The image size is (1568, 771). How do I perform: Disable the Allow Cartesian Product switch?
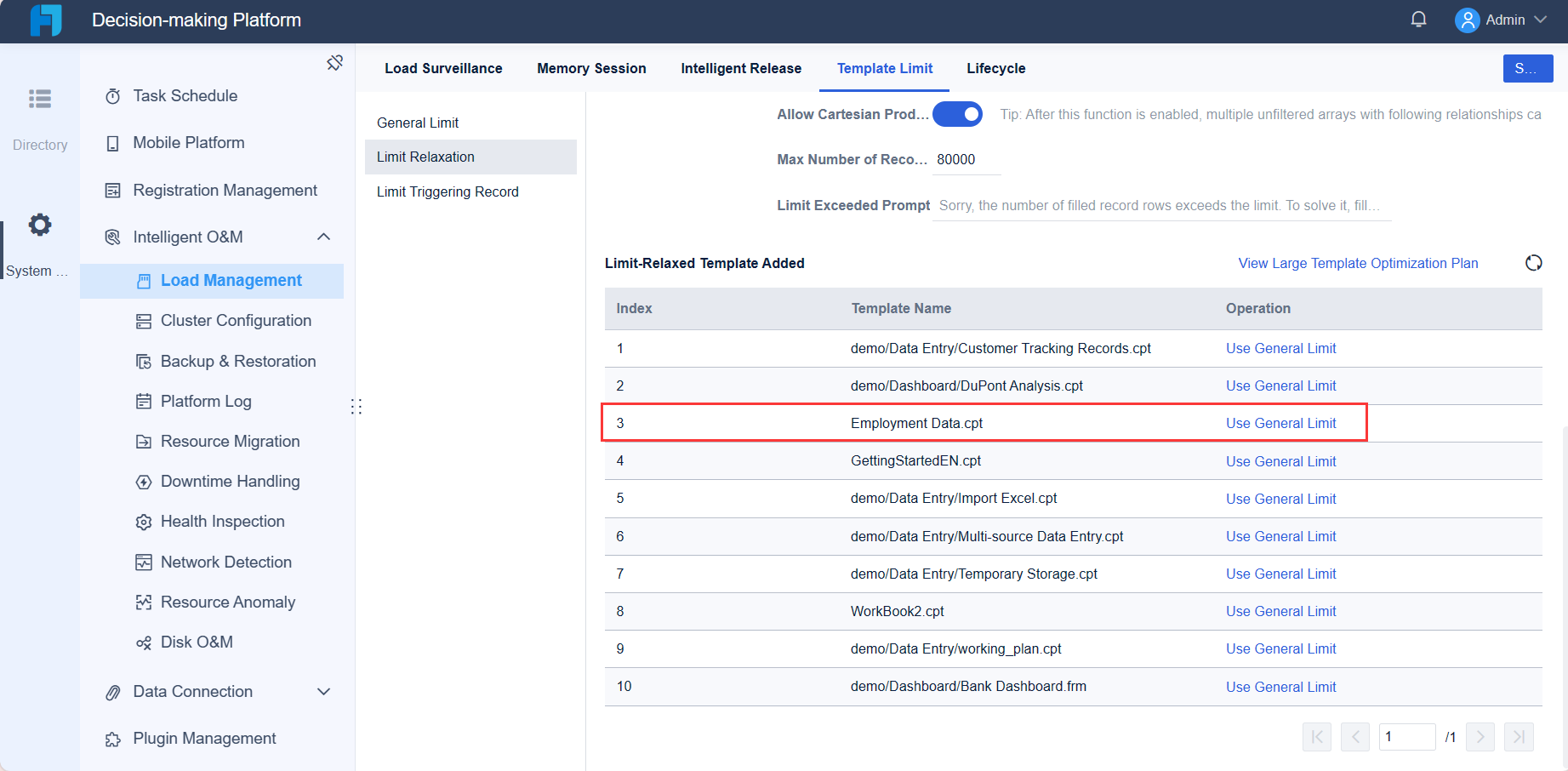(x=958, y=113)
